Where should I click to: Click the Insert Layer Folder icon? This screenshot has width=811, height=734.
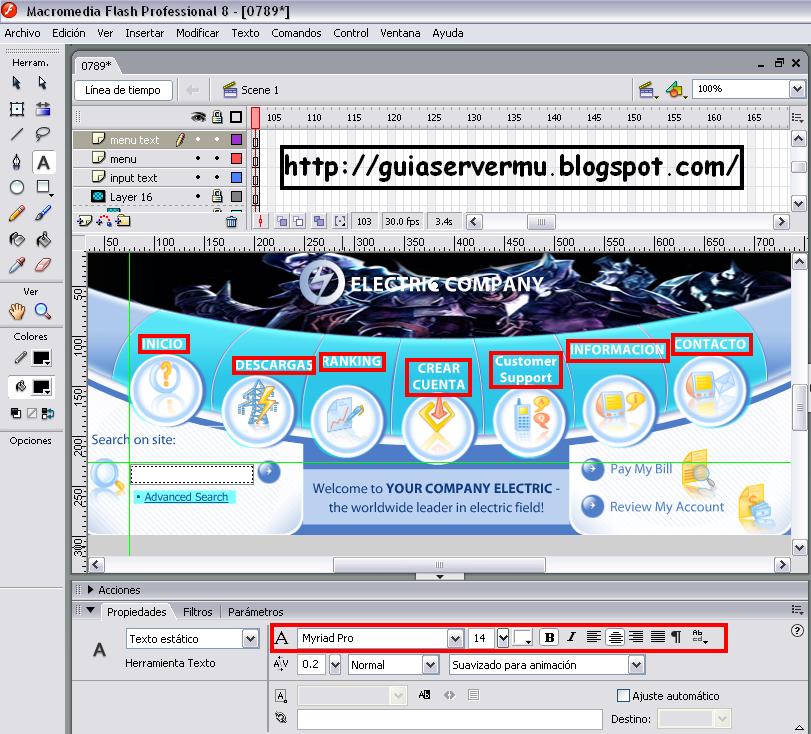(123, 221)
